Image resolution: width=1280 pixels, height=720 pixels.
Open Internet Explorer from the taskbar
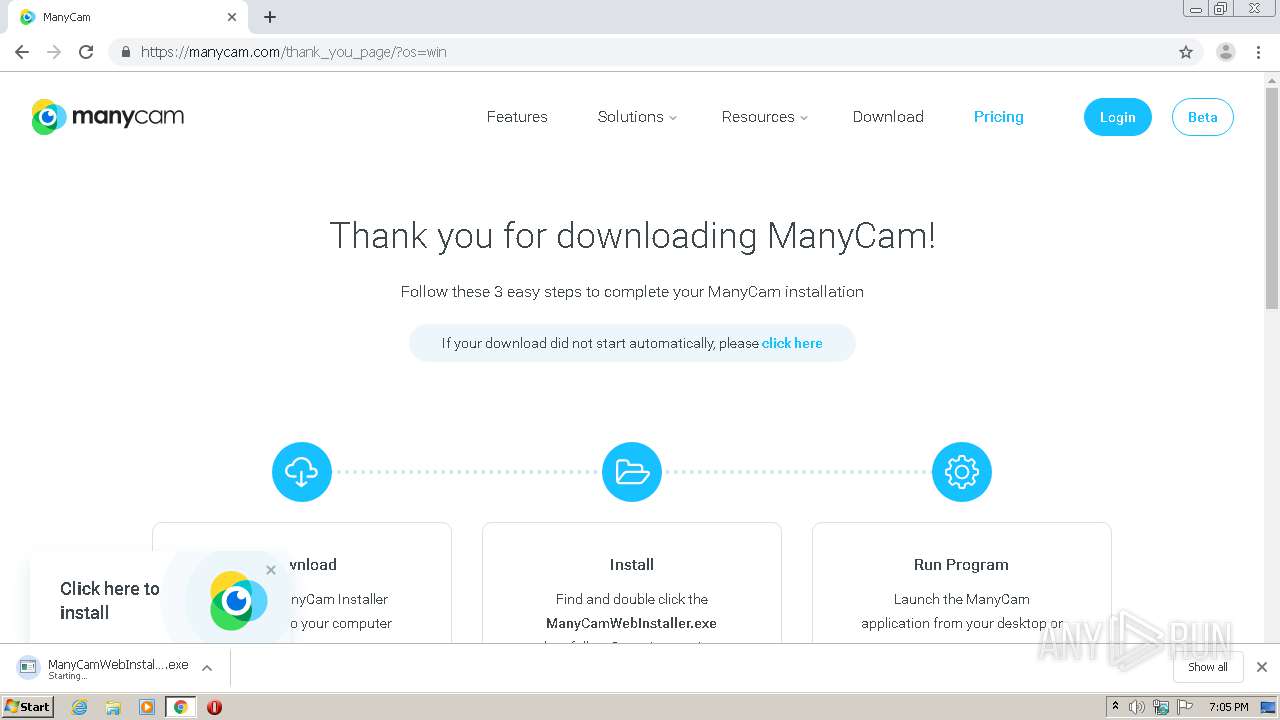[79, 707]
